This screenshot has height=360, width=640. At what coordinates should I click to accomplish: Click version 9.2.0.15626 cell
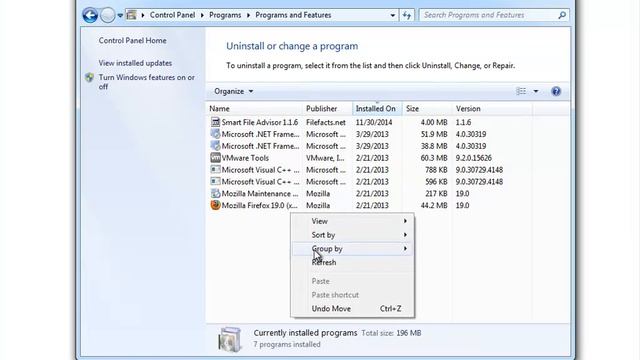[474, 158]
